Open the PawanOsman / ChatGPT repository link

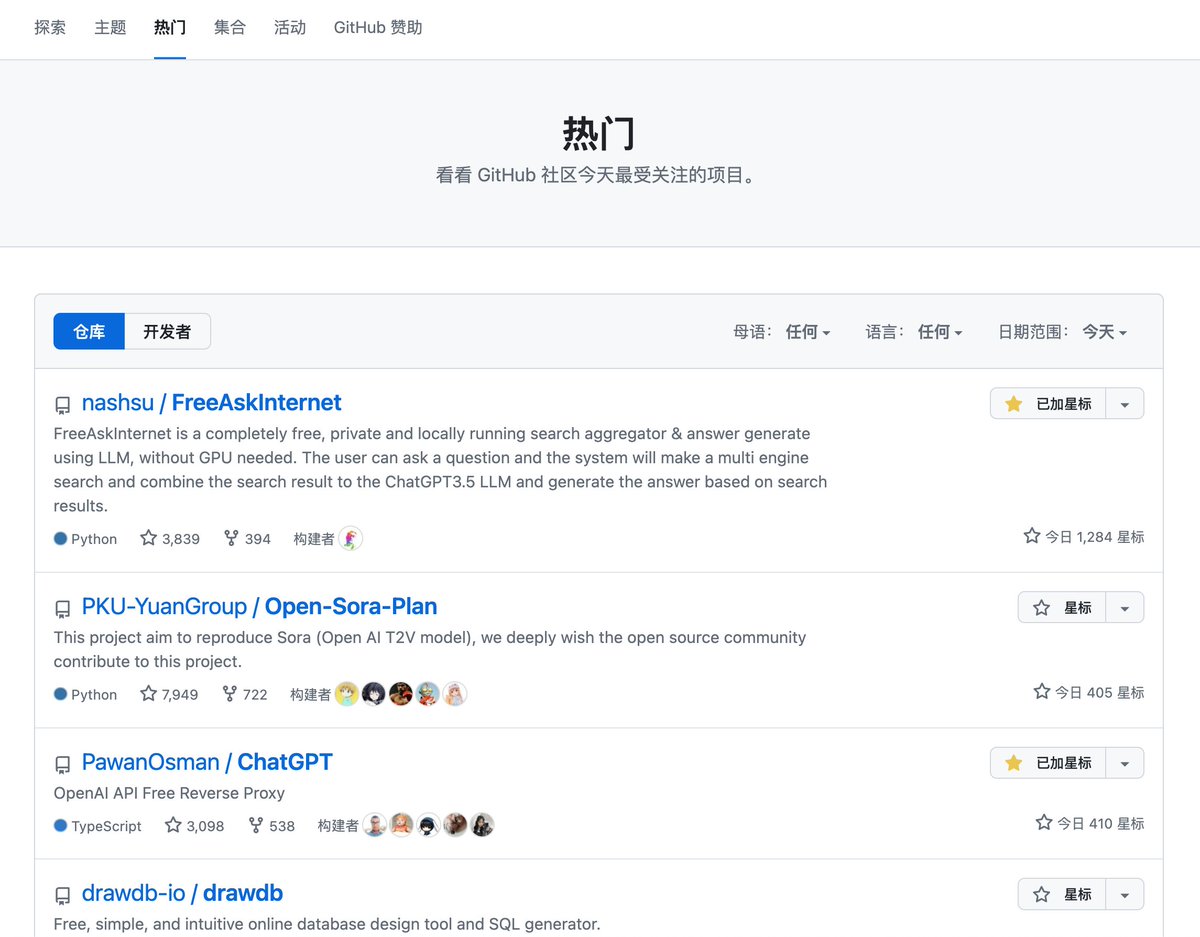click(207, 762)
